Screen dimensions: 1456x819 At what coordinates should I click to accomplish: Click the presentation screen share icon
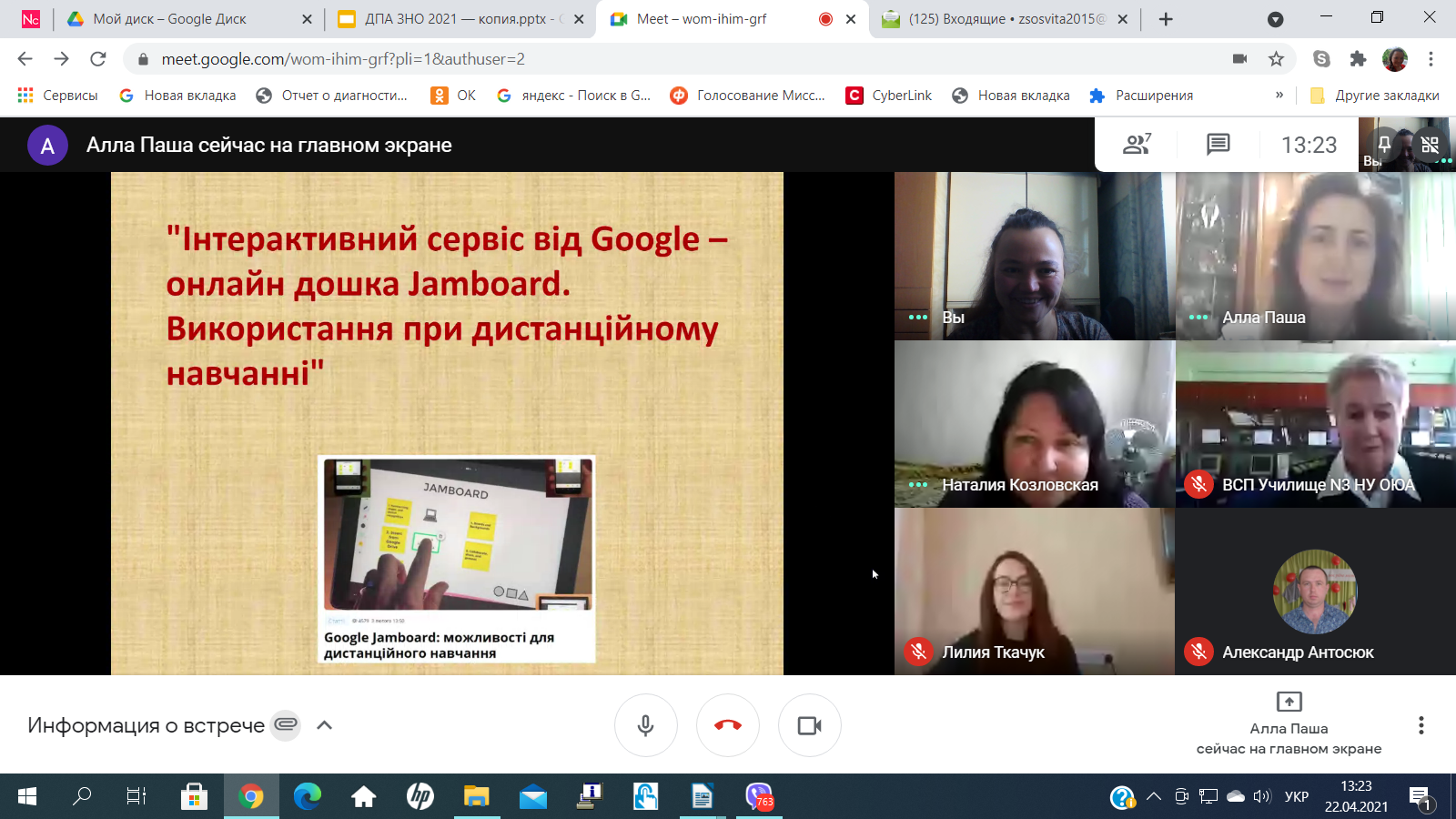click(1289, 702)
